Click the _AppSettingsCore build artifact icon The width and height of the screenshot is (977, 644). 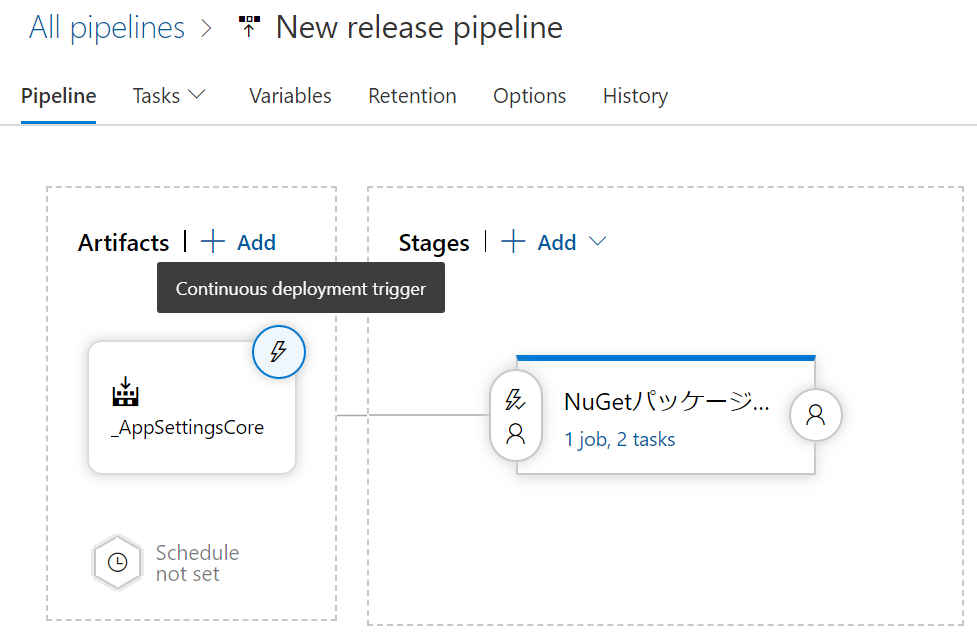124,393
